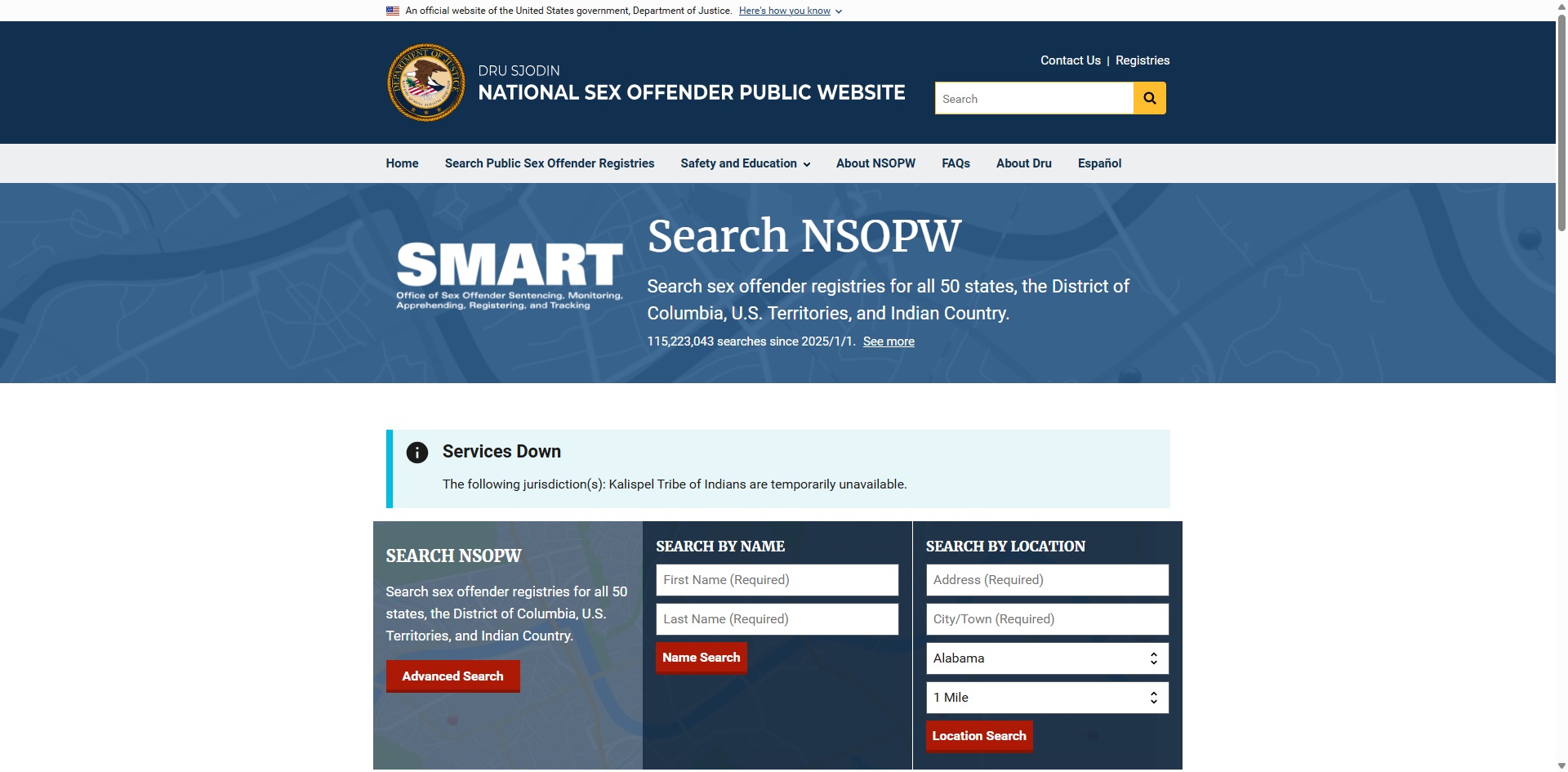This screenshot has height=772, width=1568.
Task: Click the Location Search button
Action: click(x=979, y=736)
